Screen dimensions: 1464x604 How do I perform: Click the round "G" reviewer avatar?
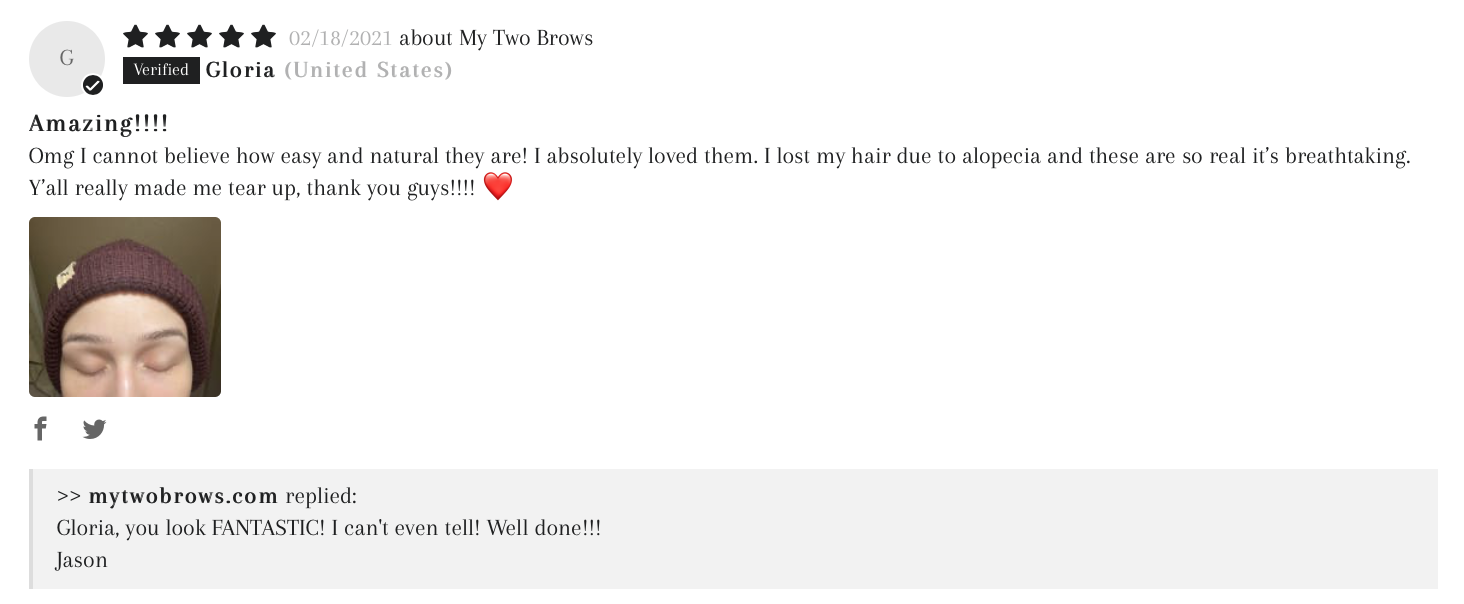(66, 58)
